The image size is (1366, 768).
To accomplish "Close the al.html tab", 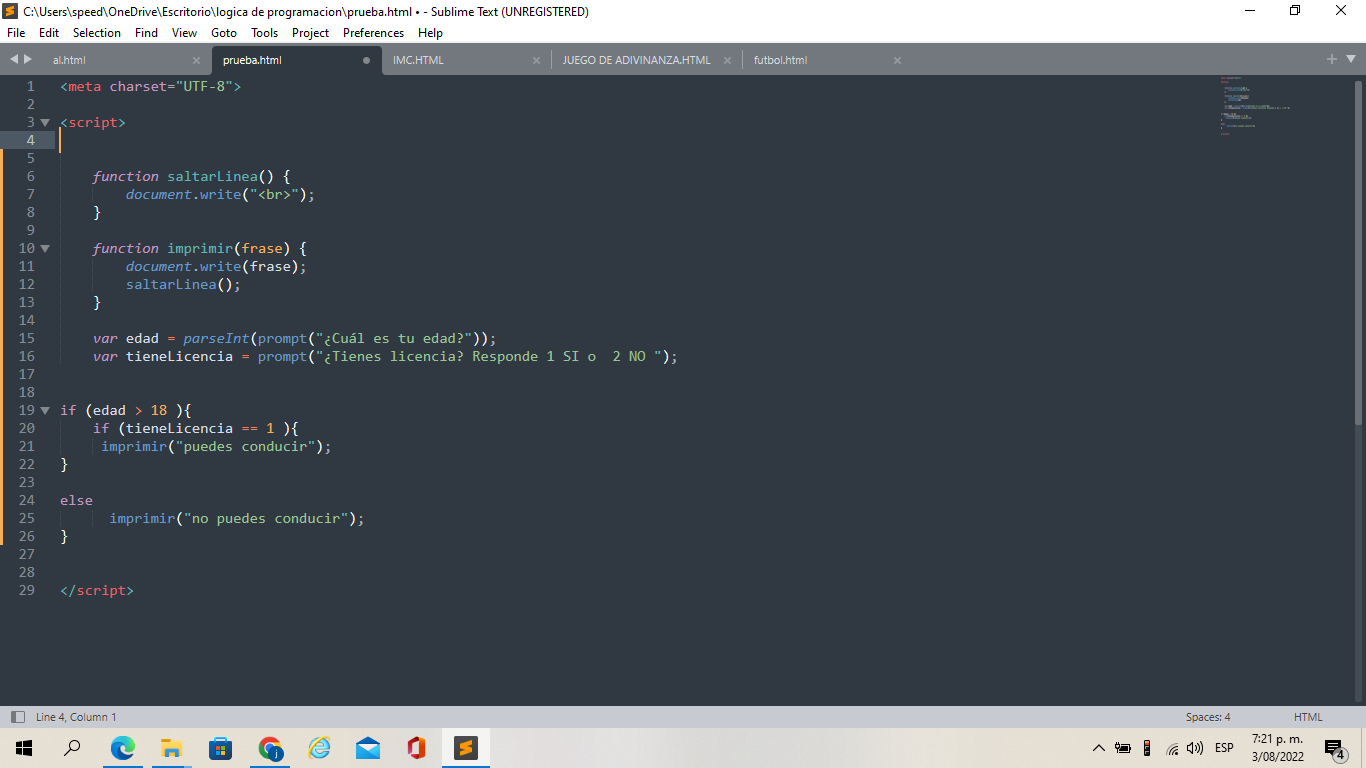I will point(195,60).
